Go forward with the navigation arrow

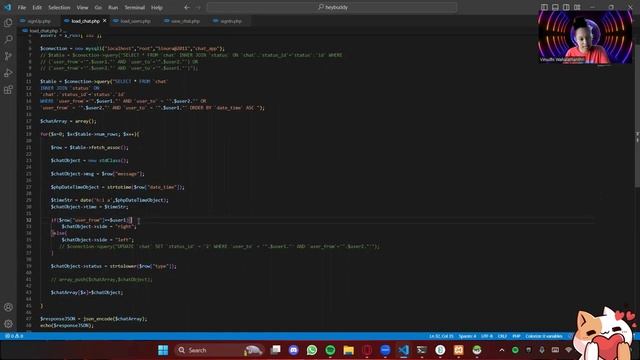point(198,7)
